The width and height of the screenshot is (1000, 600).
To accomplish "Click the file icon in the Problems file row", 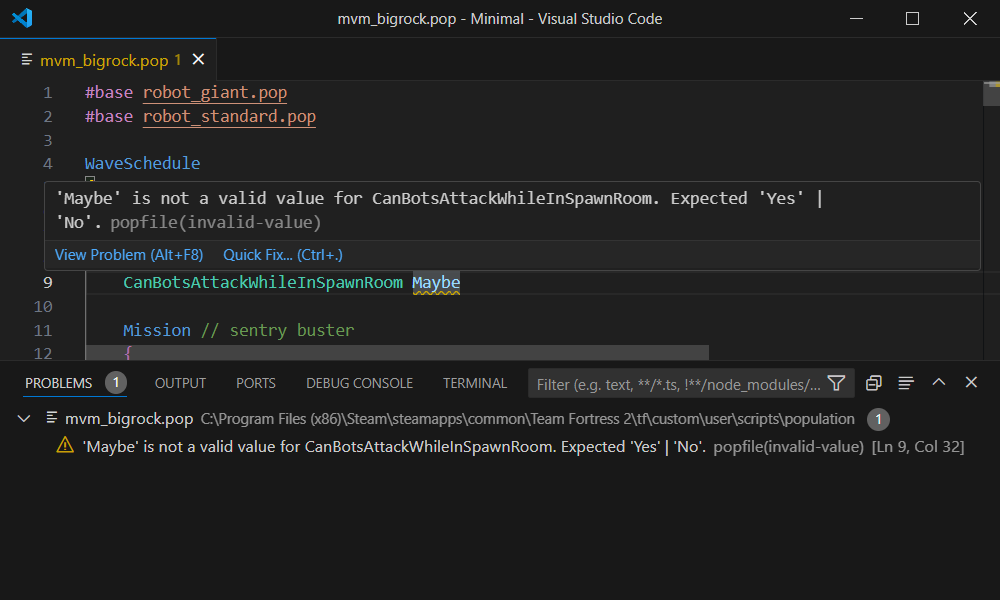I will (x=52, y=418).
